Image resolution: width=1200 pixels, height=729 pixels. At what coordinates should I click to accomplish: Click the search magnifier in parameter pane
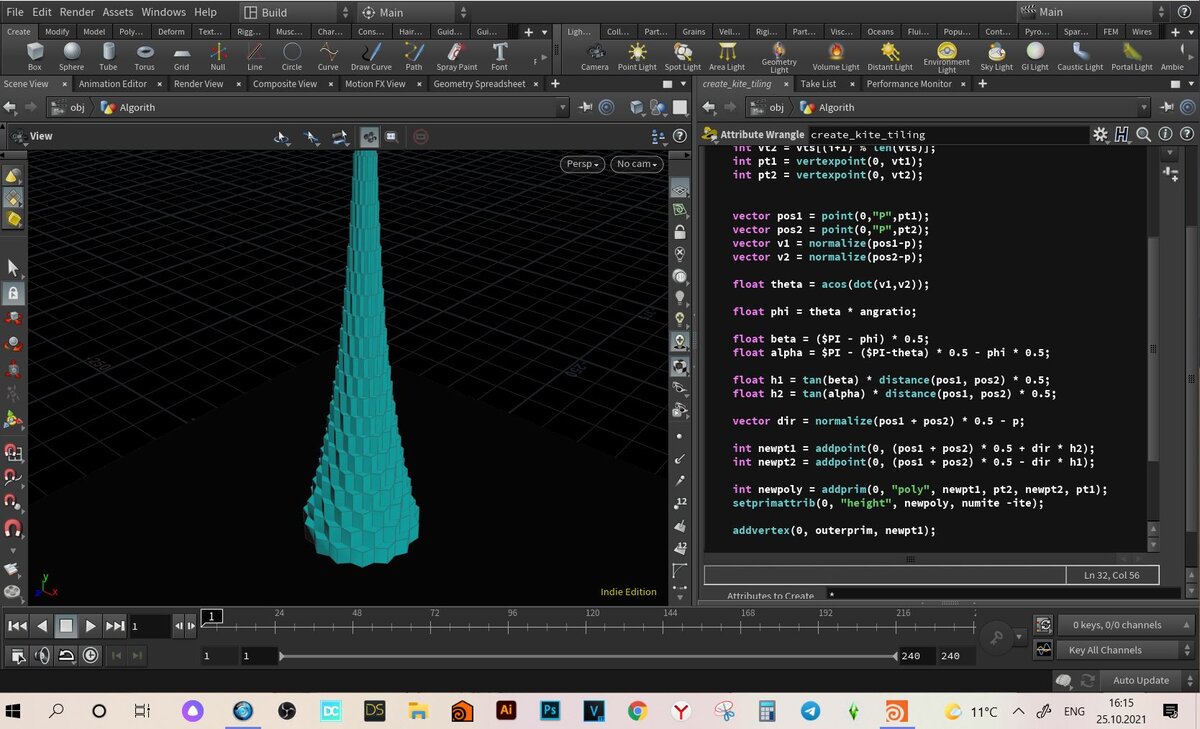click(x=1143, y=134)
